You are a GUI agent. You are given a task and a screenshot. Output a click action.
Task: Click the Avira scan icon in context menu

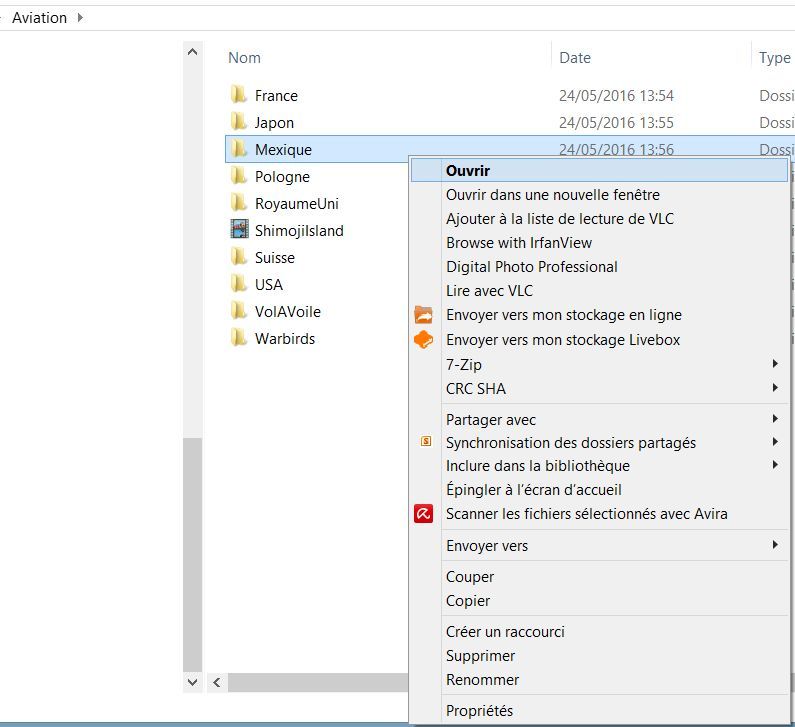point(424,514)
